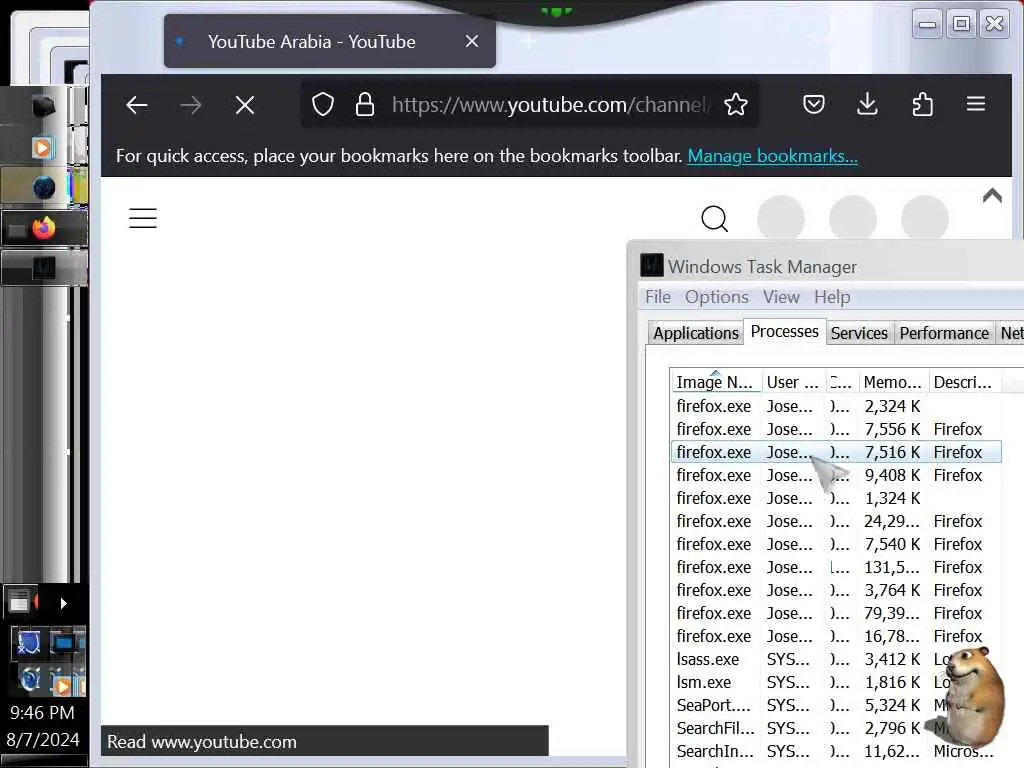Viewport: 1024px width, 768px height.
Task: Open YouTube guide hamburger menu
Action: pos(142,218)
